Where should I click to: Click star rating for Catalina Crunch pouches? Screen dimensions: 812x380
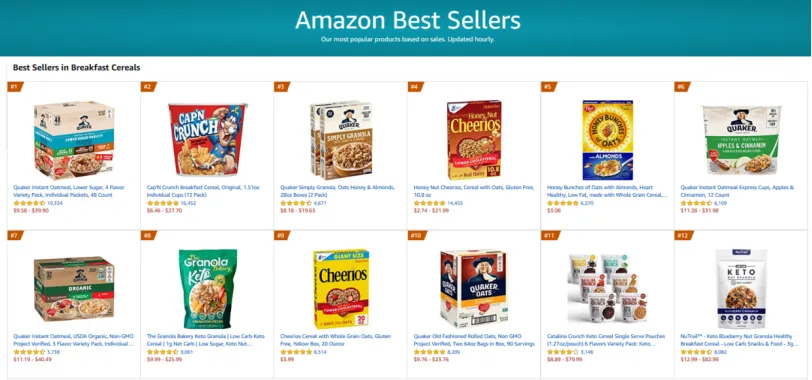(x=562, y=352)
